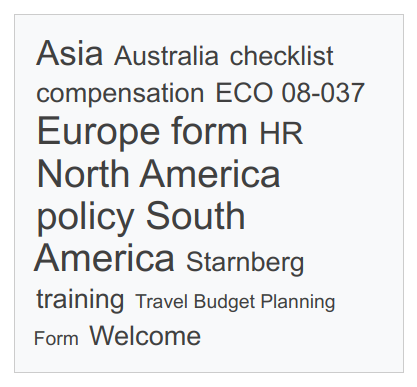Select the ECO 08-037 tag
The image size is (417, 387).
tap(290, 93)
